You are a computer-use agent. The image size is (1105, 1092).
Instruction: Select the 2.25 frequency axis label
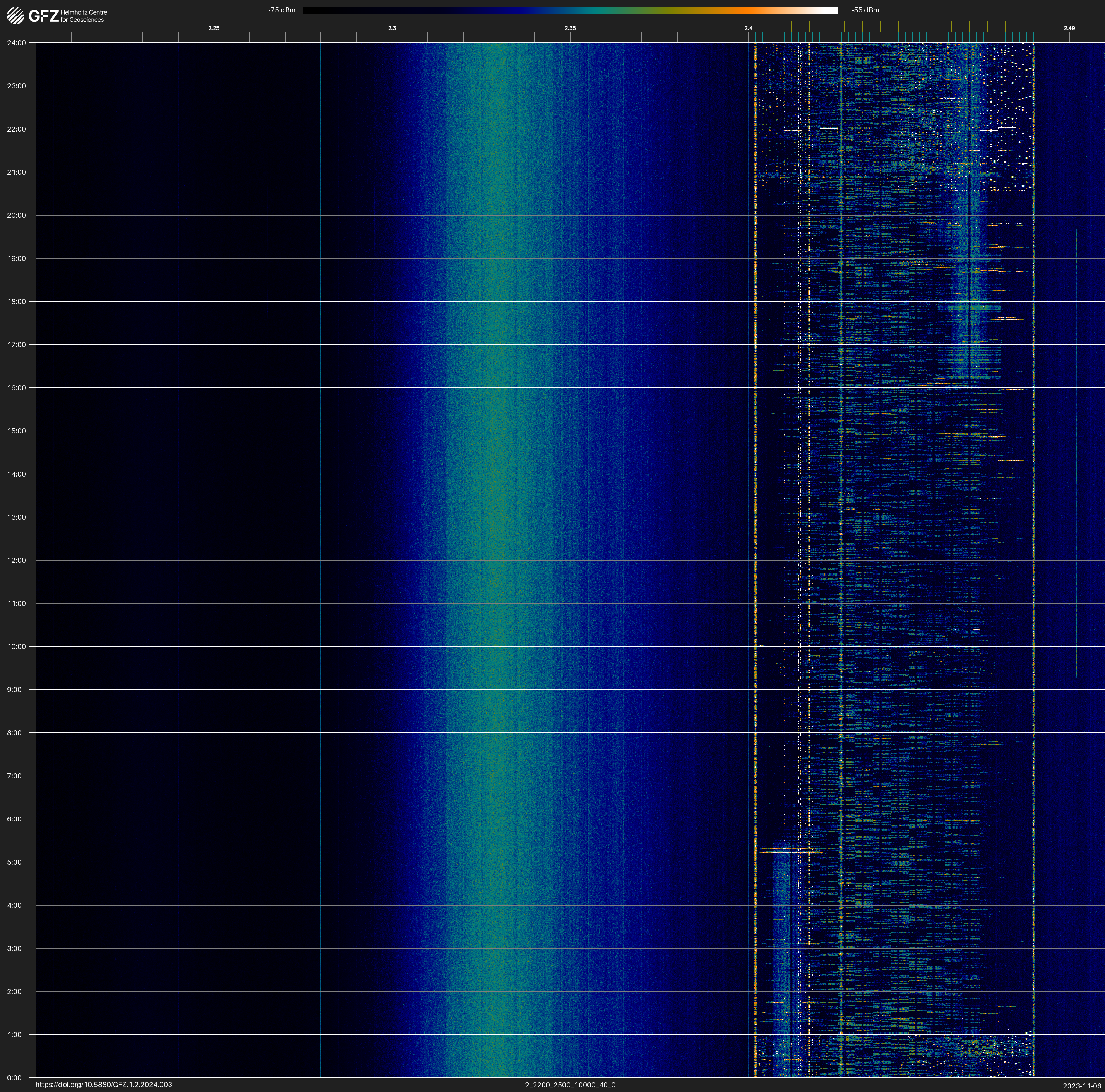click(213, 28)
